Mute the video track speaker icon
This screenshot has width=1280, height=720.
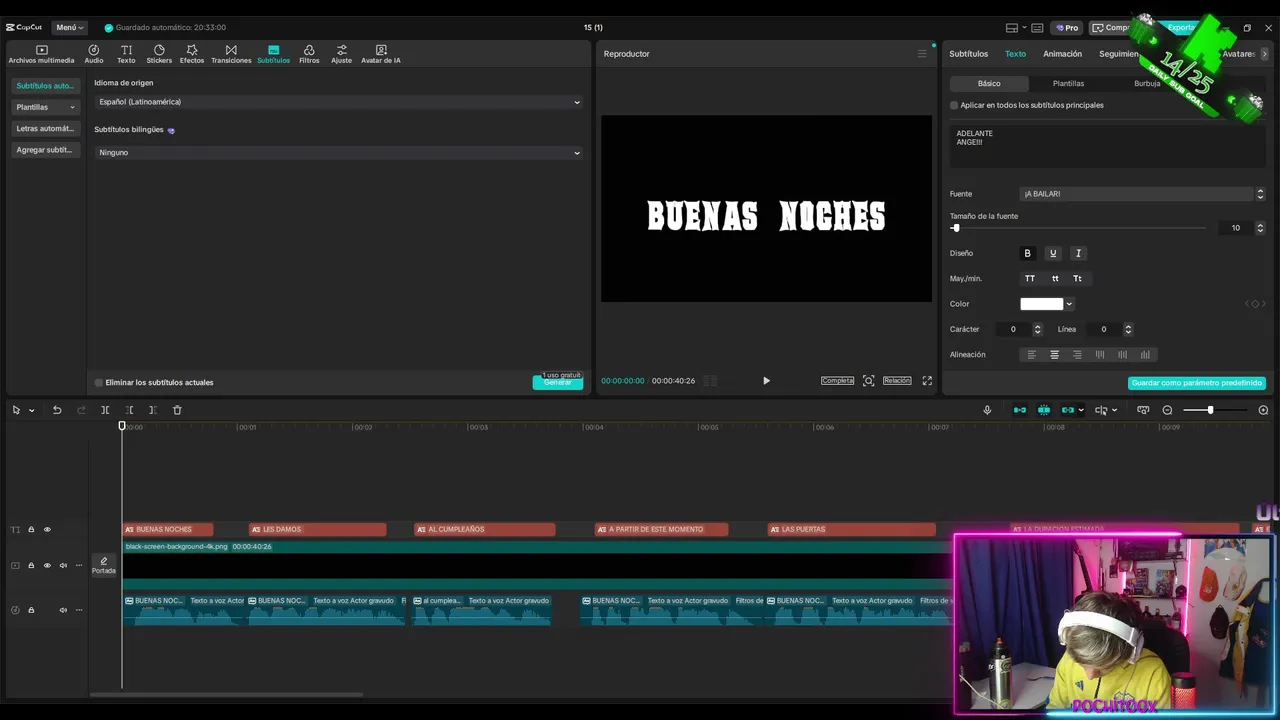point(63,566)
